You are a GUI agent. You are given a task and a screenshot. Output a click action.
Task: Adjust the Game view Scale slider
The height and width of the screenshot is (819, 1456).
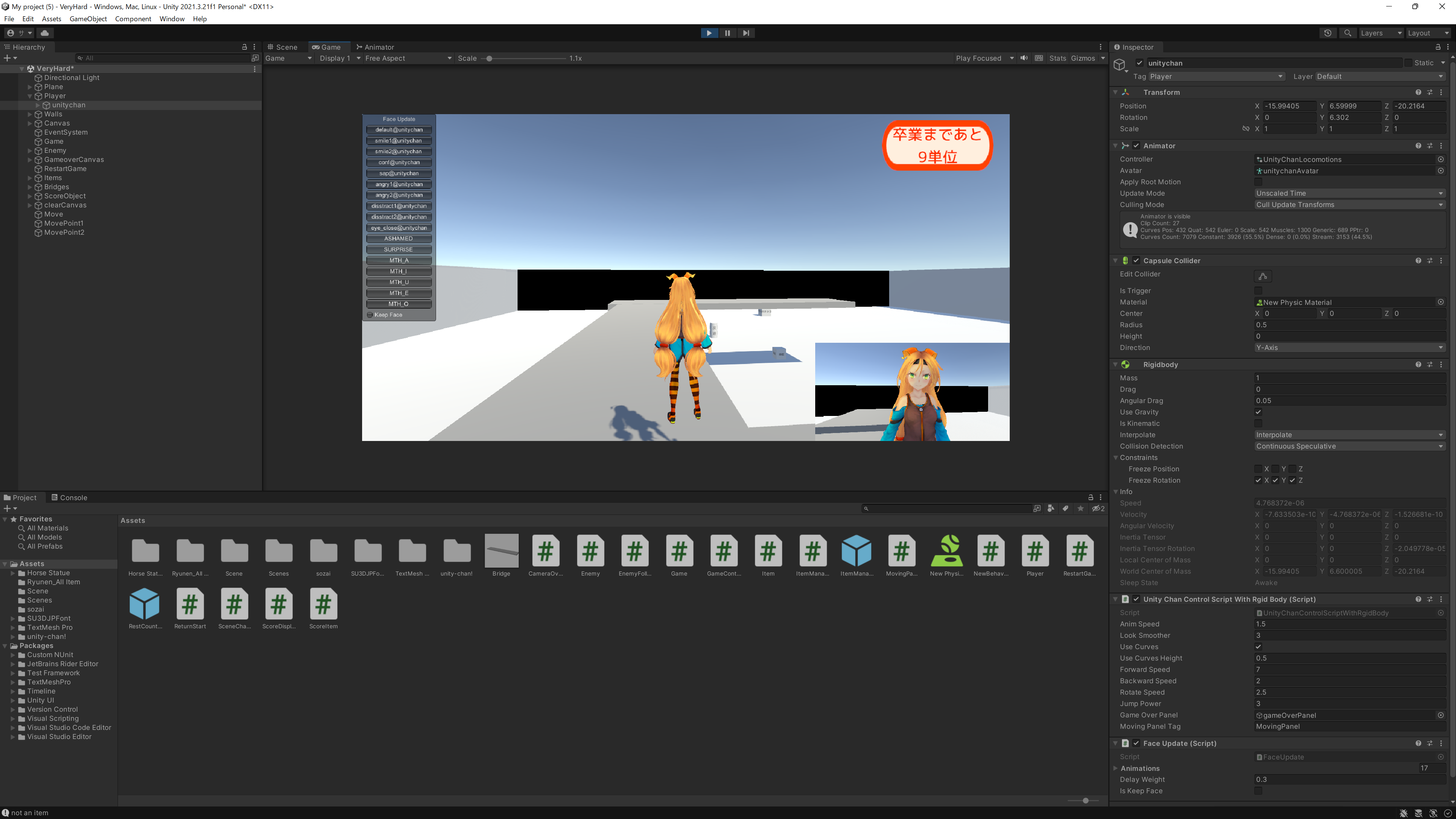(490, 58)
